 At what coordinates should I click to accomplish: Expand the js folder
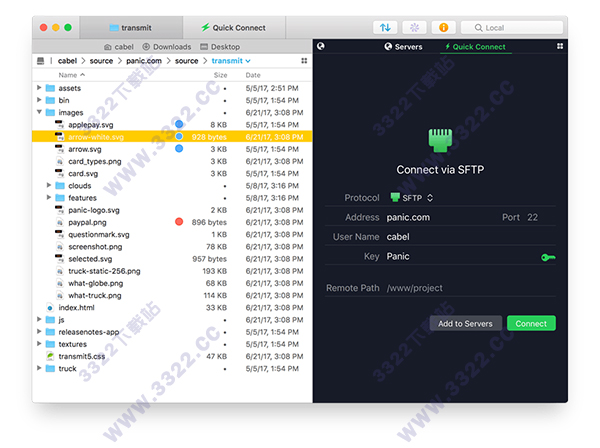39,319
